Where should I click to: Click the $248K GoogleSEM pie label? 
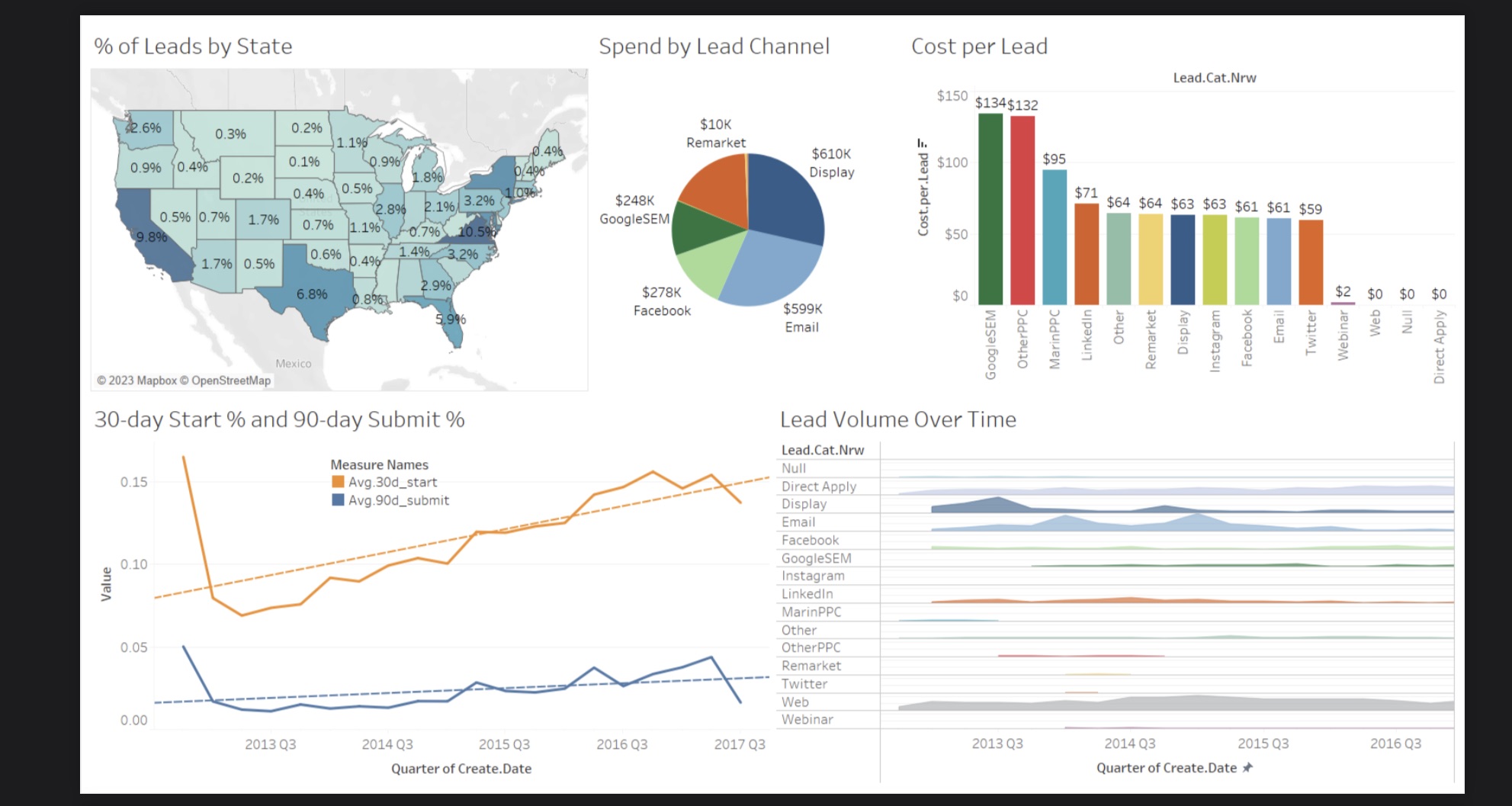(x=634, y=210)
